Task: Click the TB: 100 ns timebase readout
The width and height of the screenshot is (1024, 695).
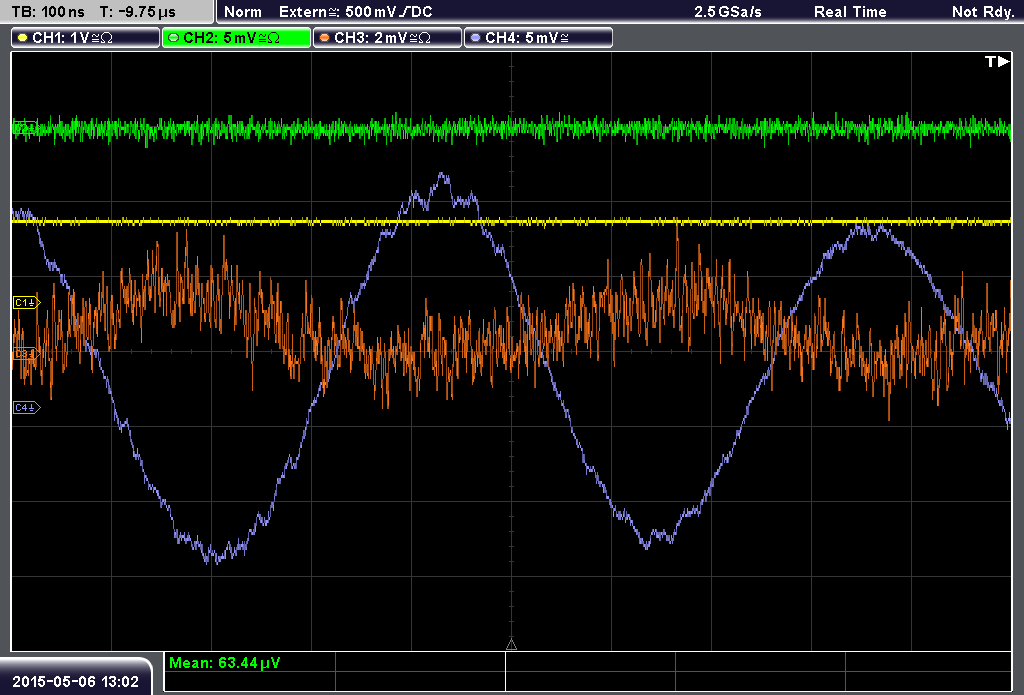Action: 48,12
